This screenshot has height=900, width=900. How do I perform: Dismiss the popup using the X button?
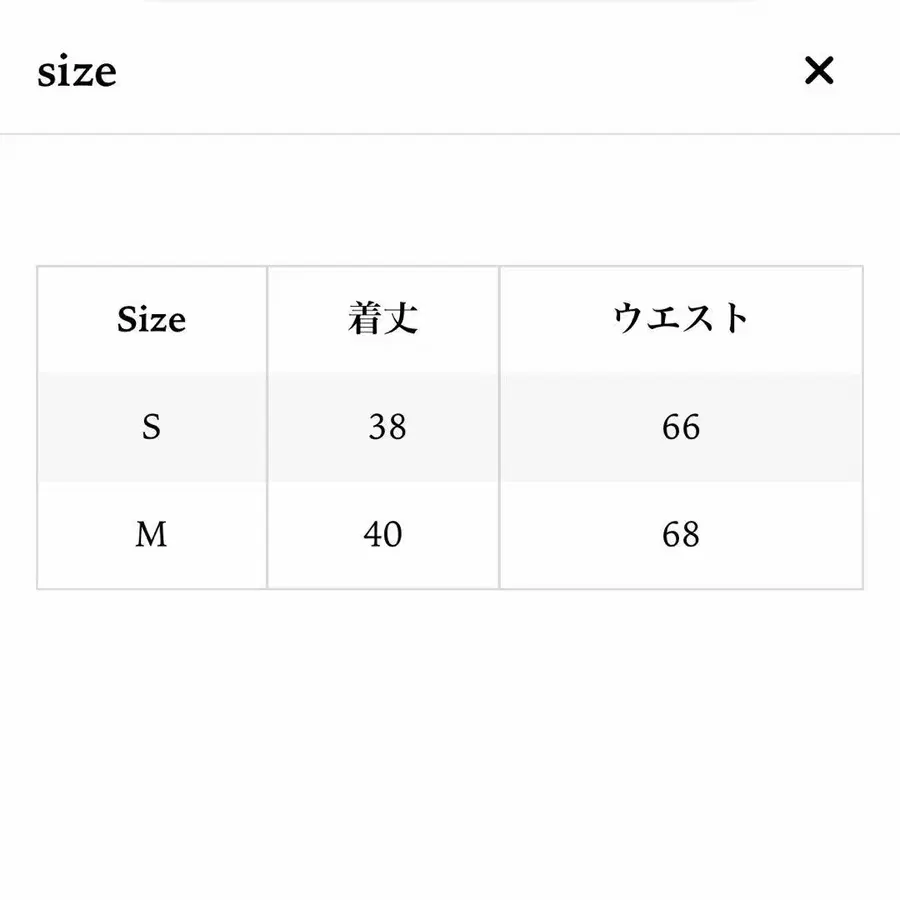pyautogui.click(x=820, y=70)
